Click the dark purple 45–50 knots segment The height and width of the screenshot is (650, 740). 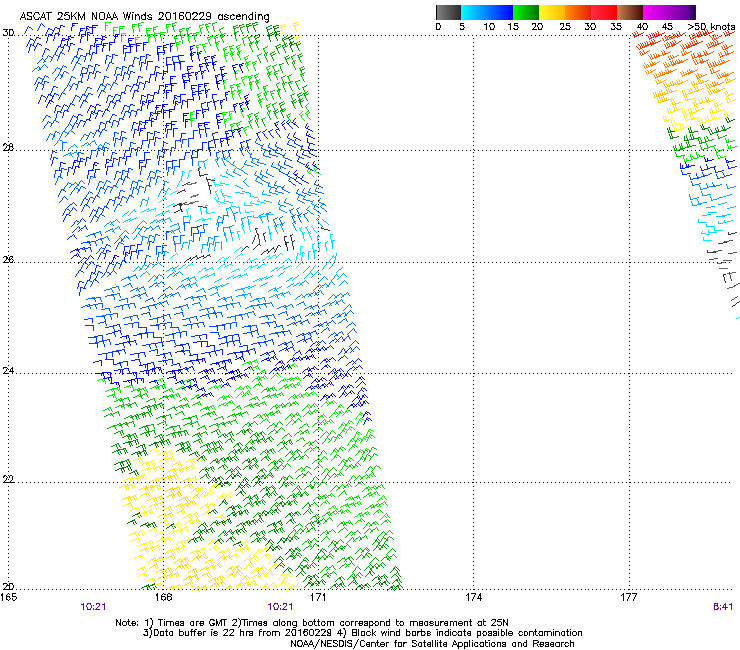[x=682, y=12]
